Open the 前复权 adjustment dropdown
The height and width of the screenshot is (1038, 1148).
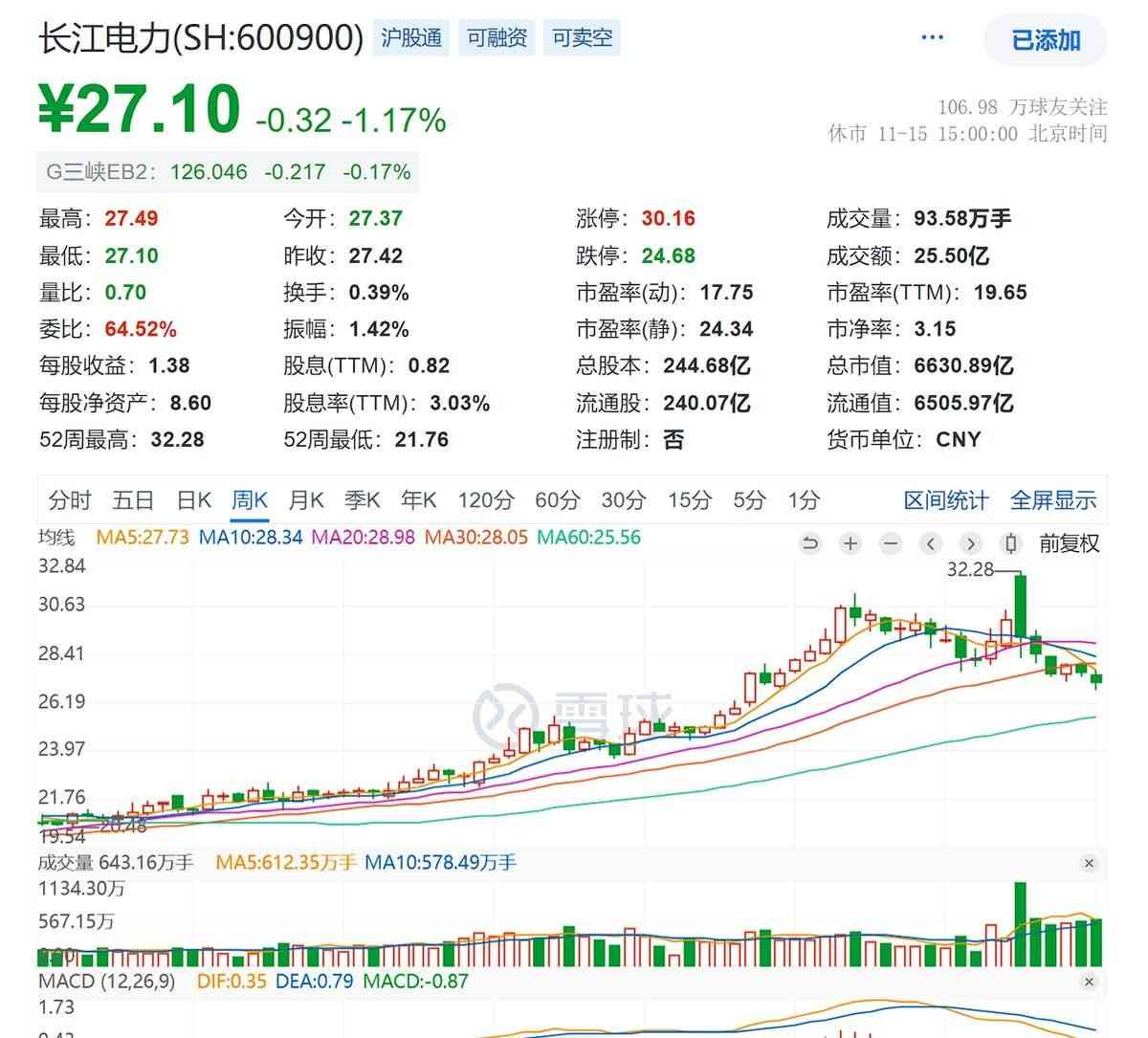click(1070, 544)
